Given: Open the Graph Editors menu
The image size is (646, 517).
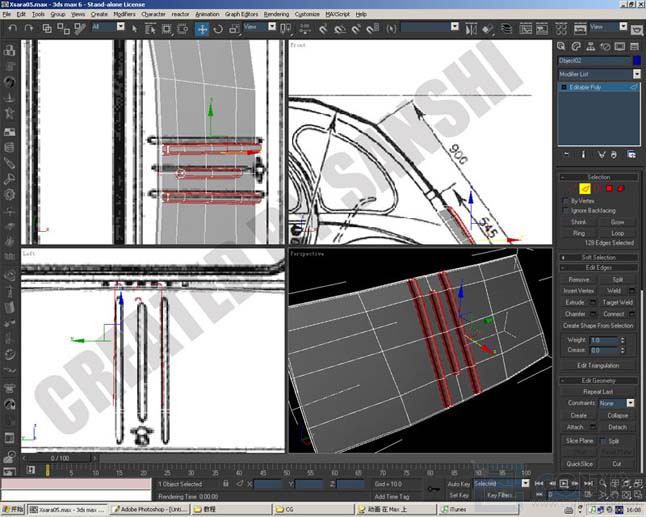Looking at the screenshot, I should (241, 14).
